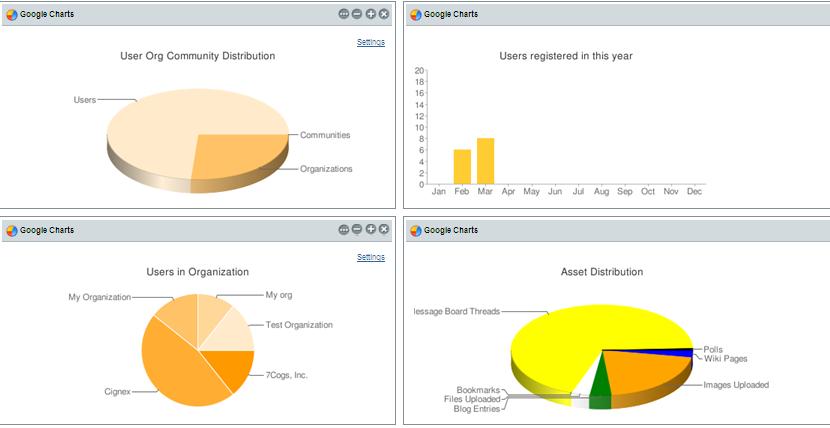Image resolution: width=830 pixels, height=428 pixels.
Task: Click the 'Asset Distribution' chart title
Action: pyautogui.click(x=602, y=272)
